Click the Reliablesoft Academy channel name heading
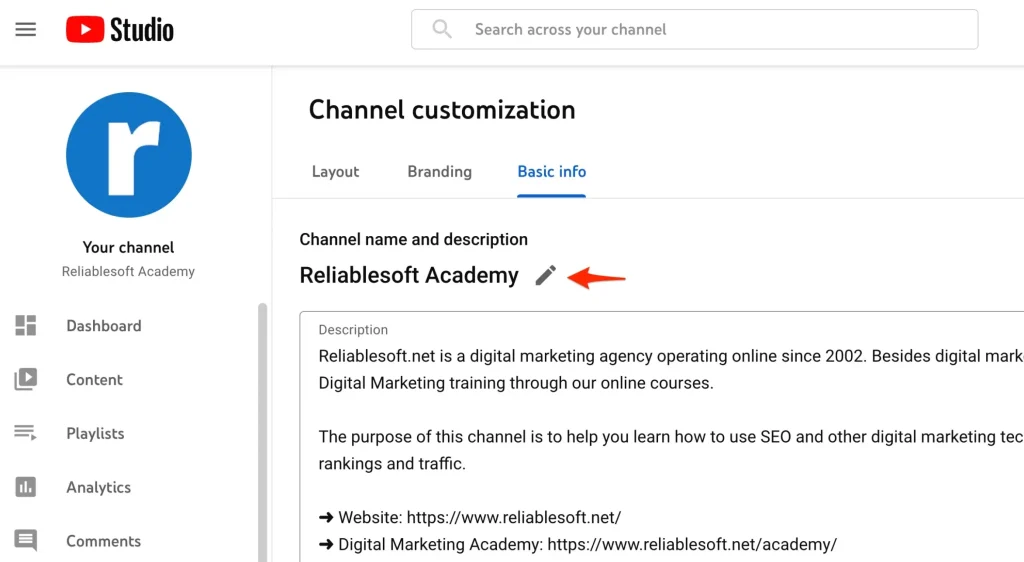Image resolution: width=1024 pixels, height=562 pixels. (x=409, y=276)
